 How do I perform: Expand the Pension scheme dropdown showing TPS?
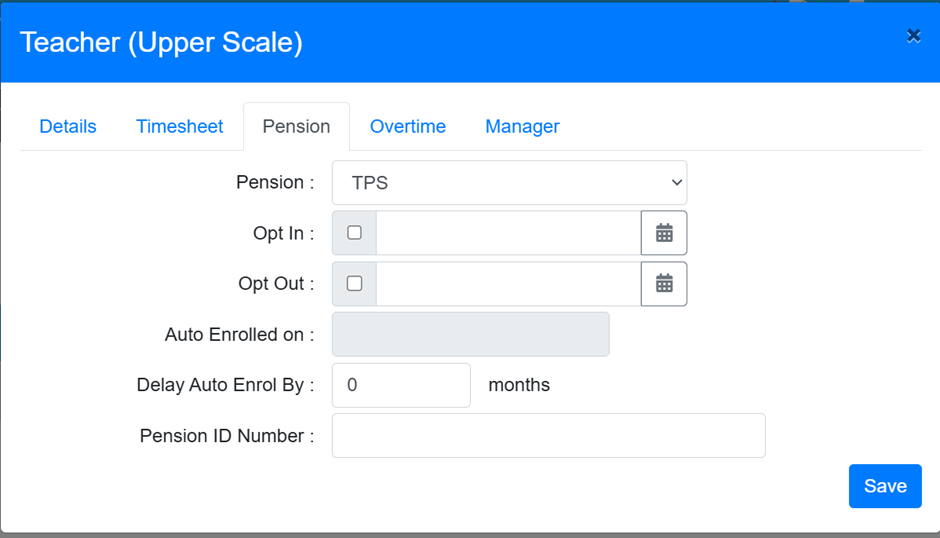click(x=509, y=183)
